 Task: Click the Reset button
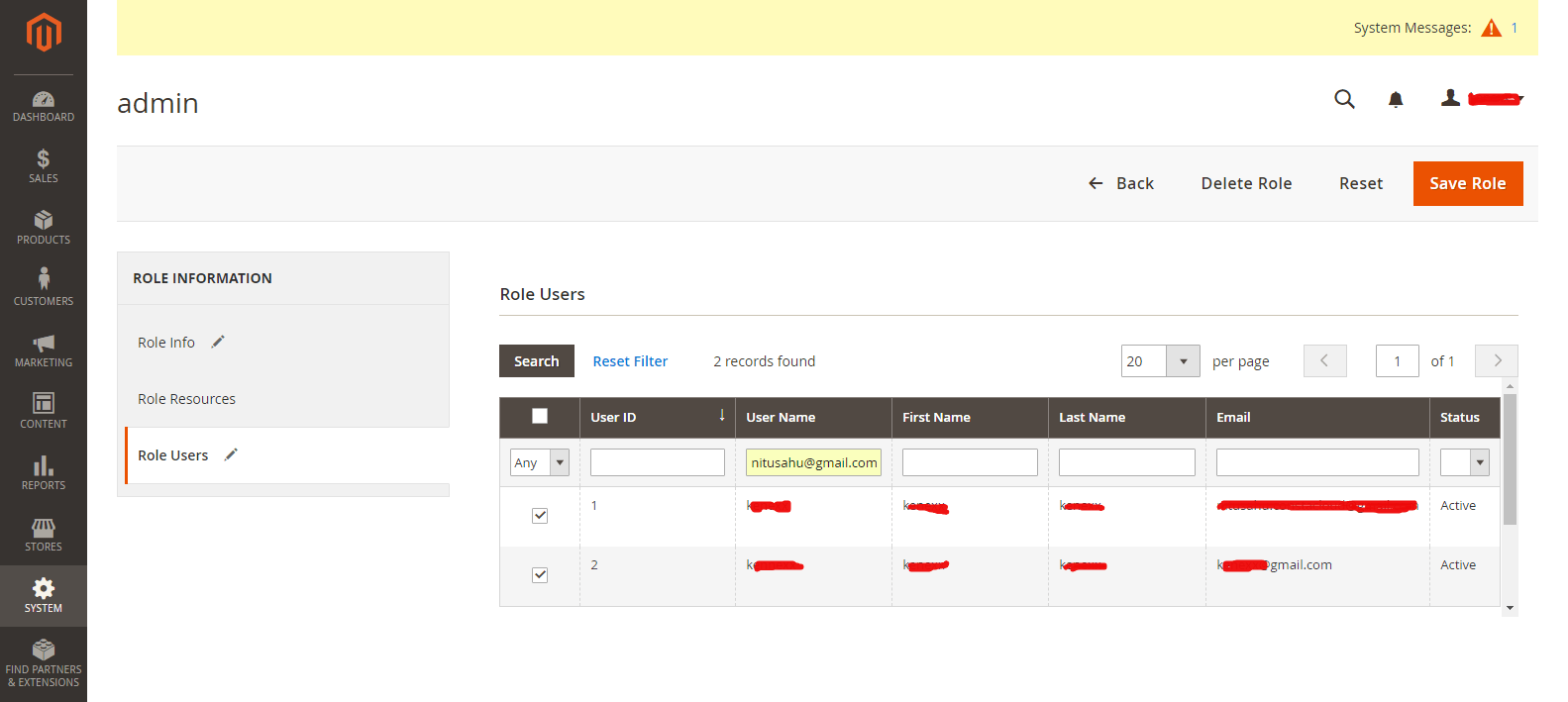point(1361,183)
